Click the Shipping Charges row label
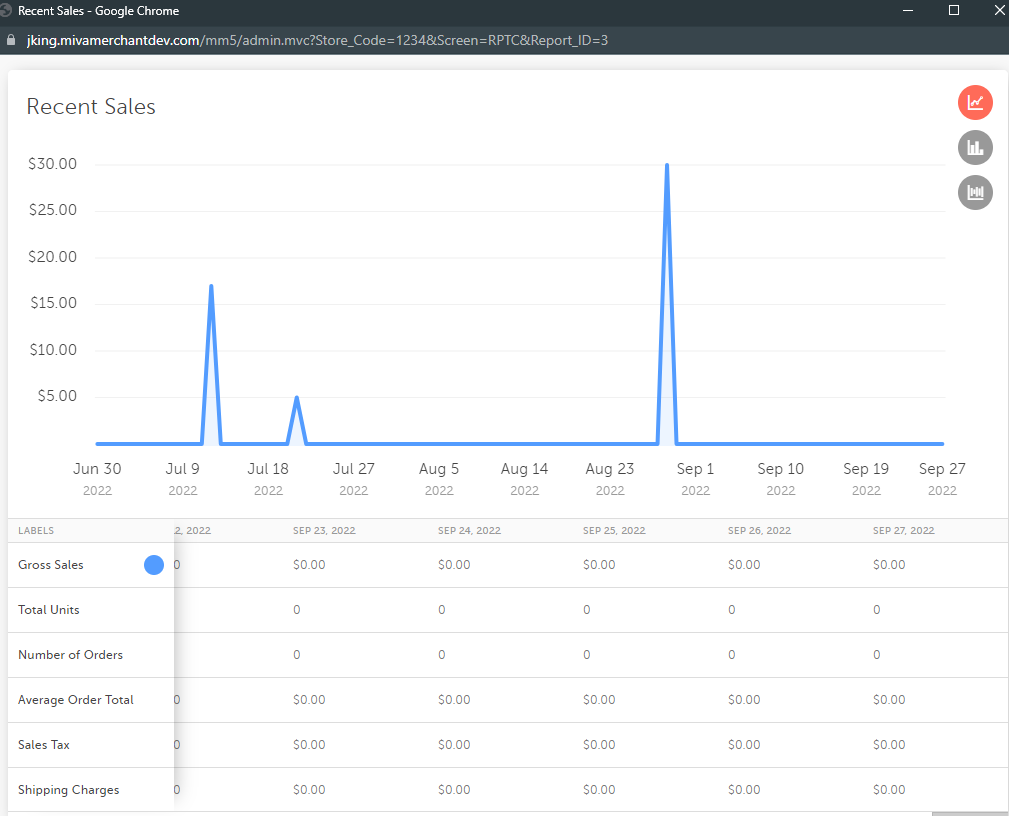This screenshot has height=816, width=1009. tap(68, 789)
